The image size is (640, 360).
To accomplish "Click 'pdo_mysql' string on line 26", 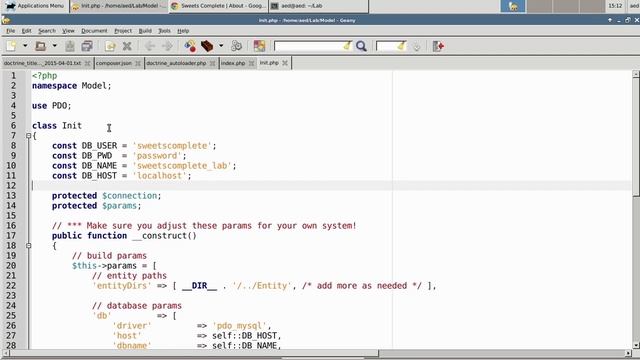I will click(240, 326).
